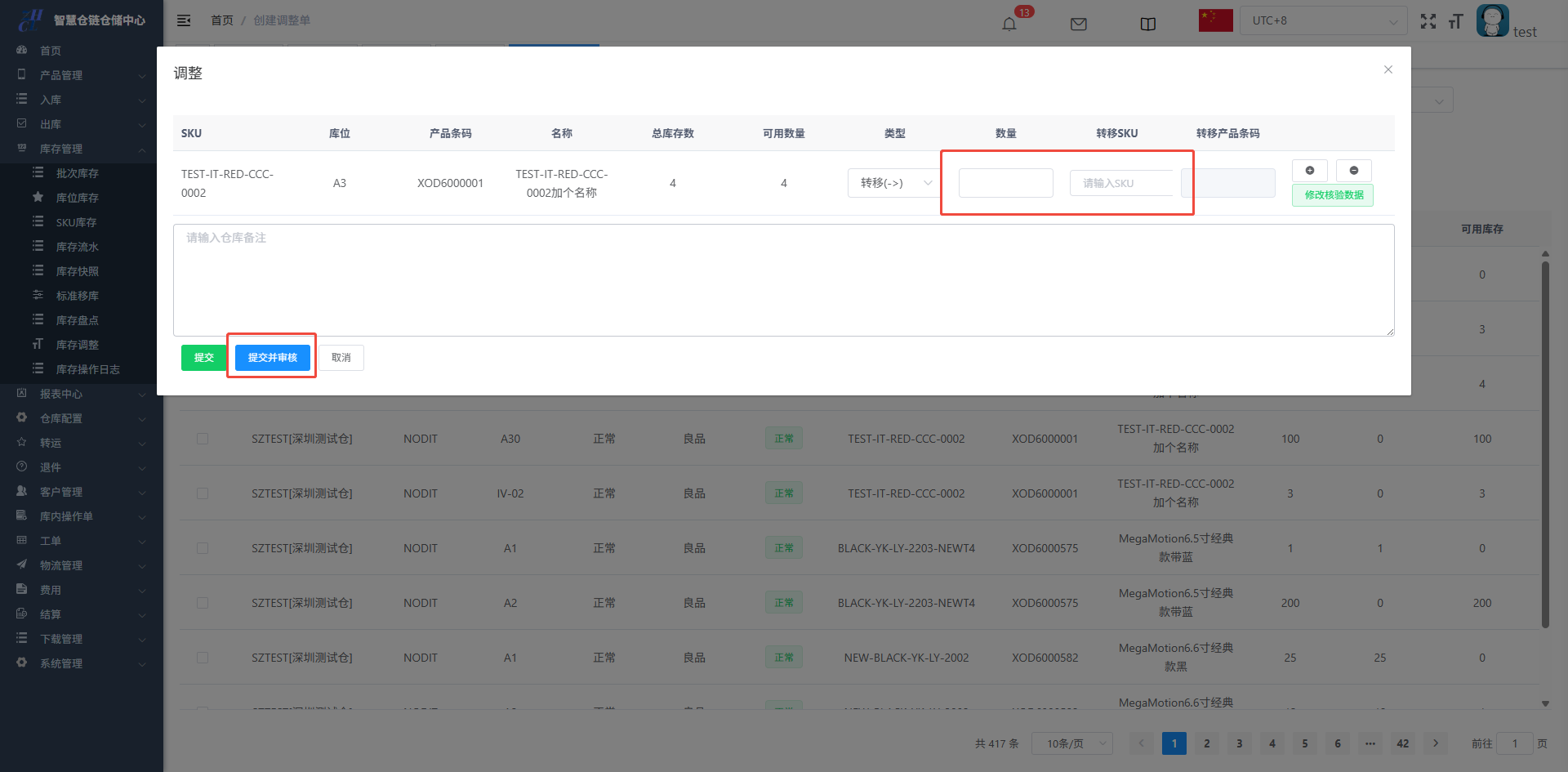Open 批次库存 in the sidebar
Screen dimensions: 1568x772
(x=77, y=173)
